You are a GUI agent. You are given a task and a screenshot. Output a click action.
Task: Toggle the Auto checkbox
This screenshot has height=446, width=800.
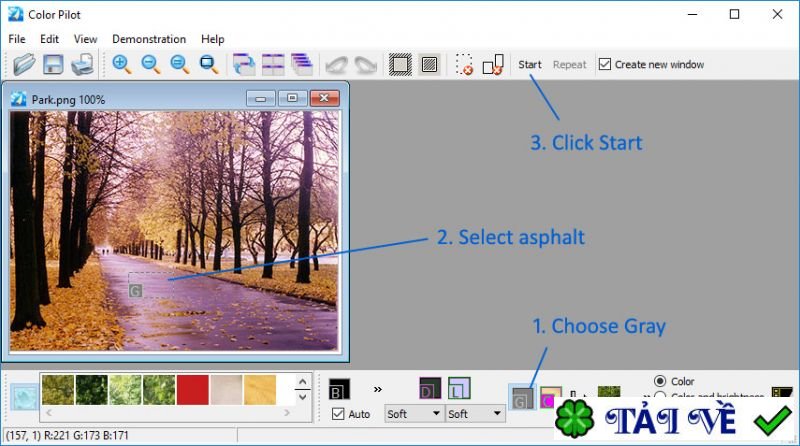338,414
